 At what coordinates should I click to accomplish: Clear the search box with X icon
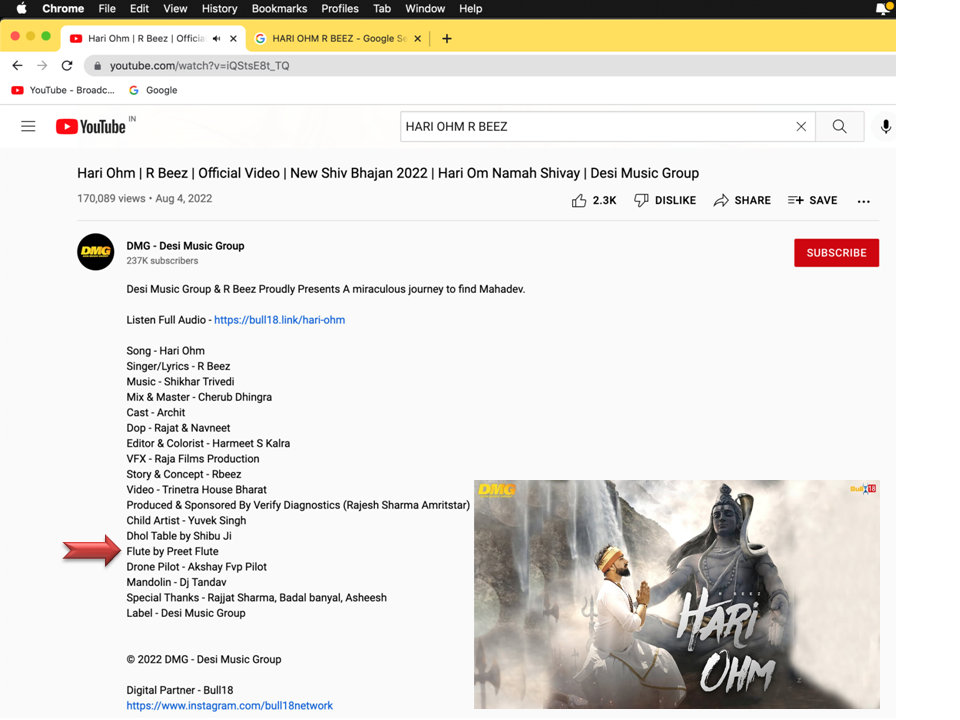pos(801,127)
